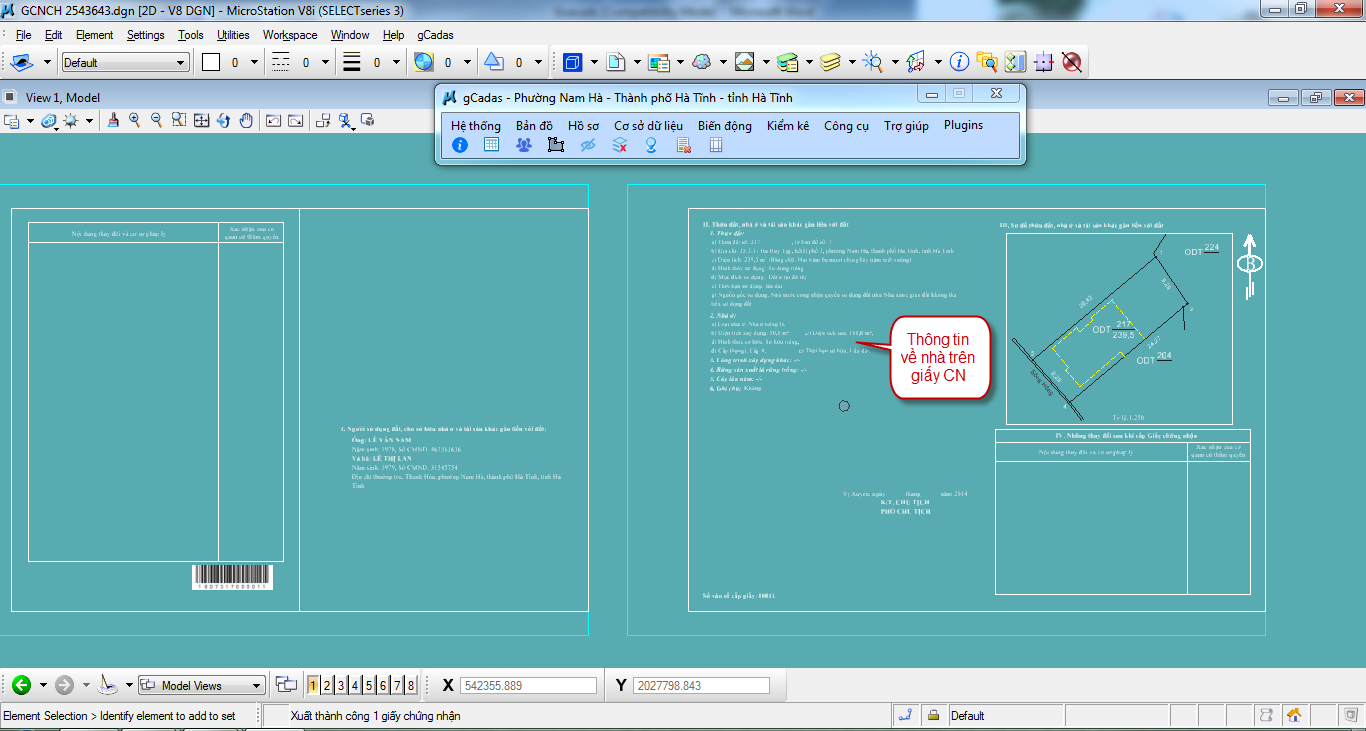1366x731 pixels.
Task: Click the Fit View icon
Action: [x=201, y=121]
